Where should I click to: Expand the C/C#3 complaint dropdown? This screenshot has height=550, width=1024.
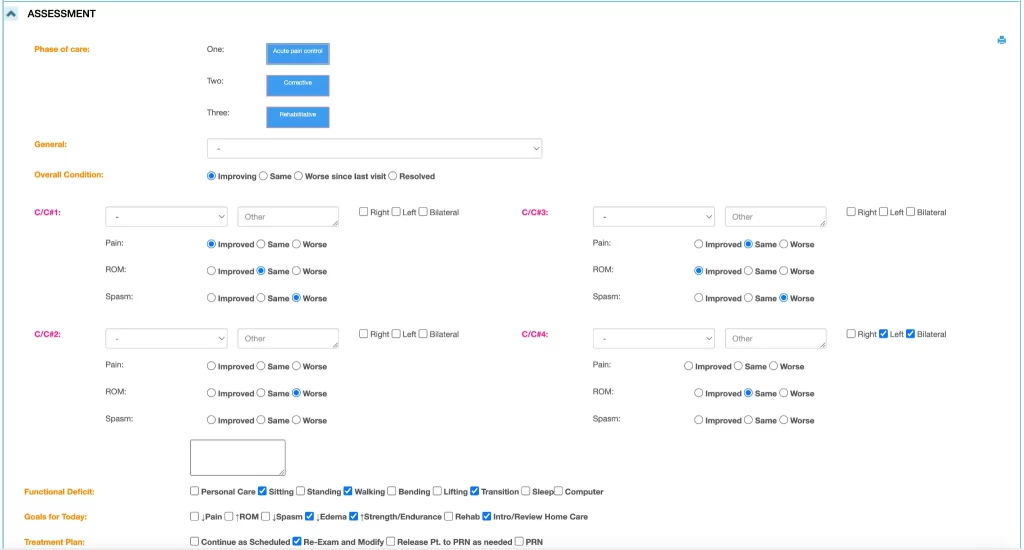[x=653, y=217]
